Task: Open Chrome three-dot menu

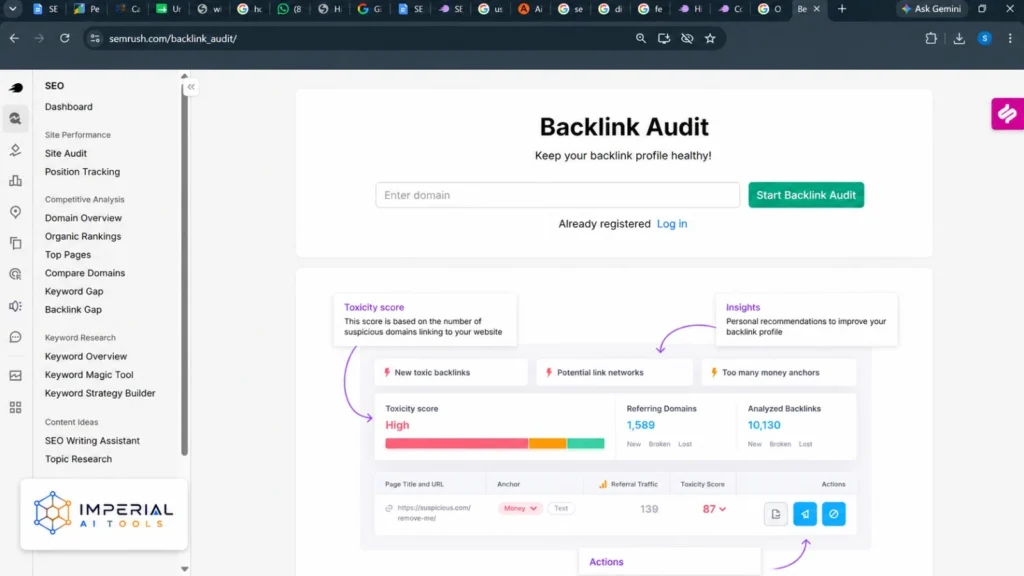Action: 1010,39
